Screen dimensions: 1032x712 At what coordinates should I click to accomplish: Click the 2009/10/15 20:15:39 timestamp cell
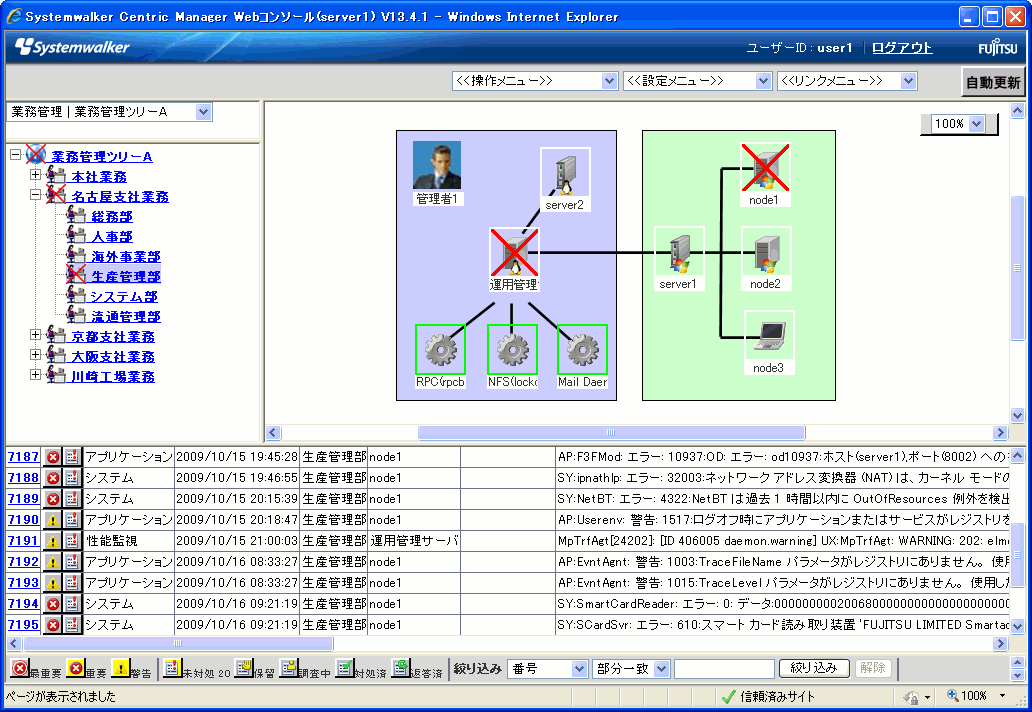[x=238, y=499]
